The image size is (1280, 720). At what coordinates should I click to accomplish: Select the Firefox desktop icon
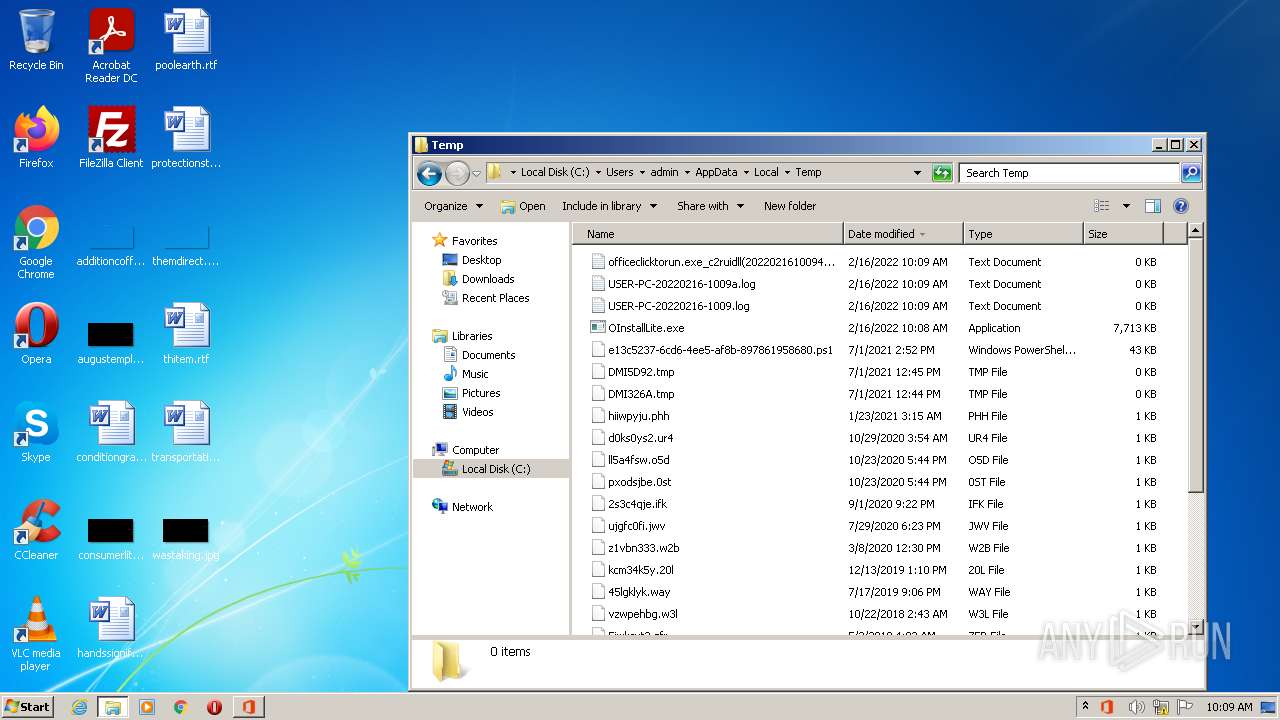pos(36,138)
